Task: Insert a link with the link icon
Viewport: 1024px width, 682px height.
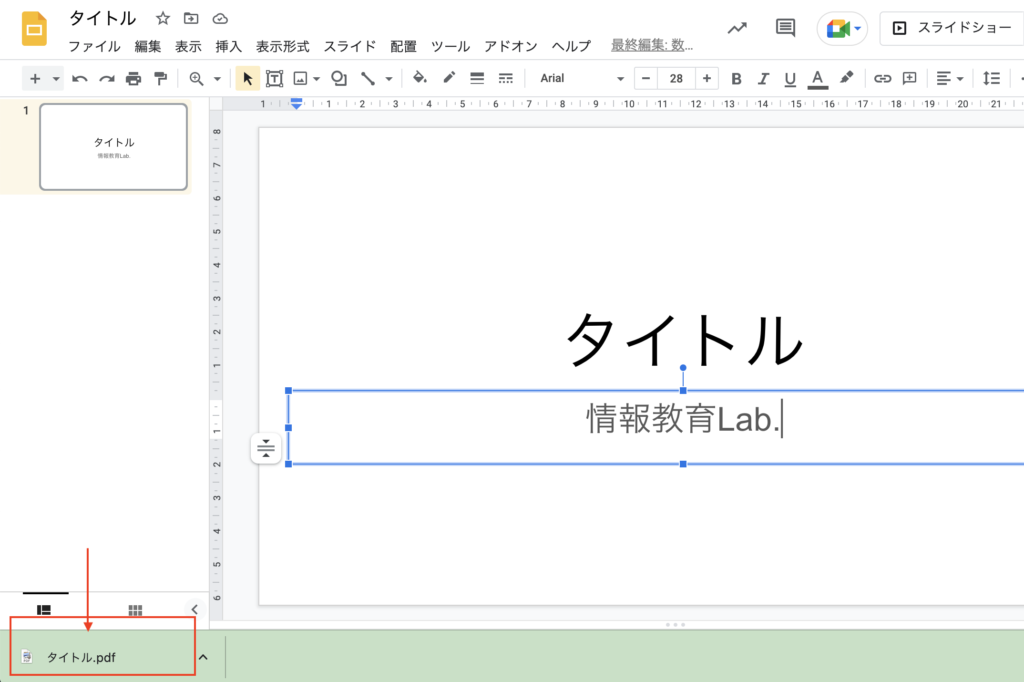Action: click(882, 79)
